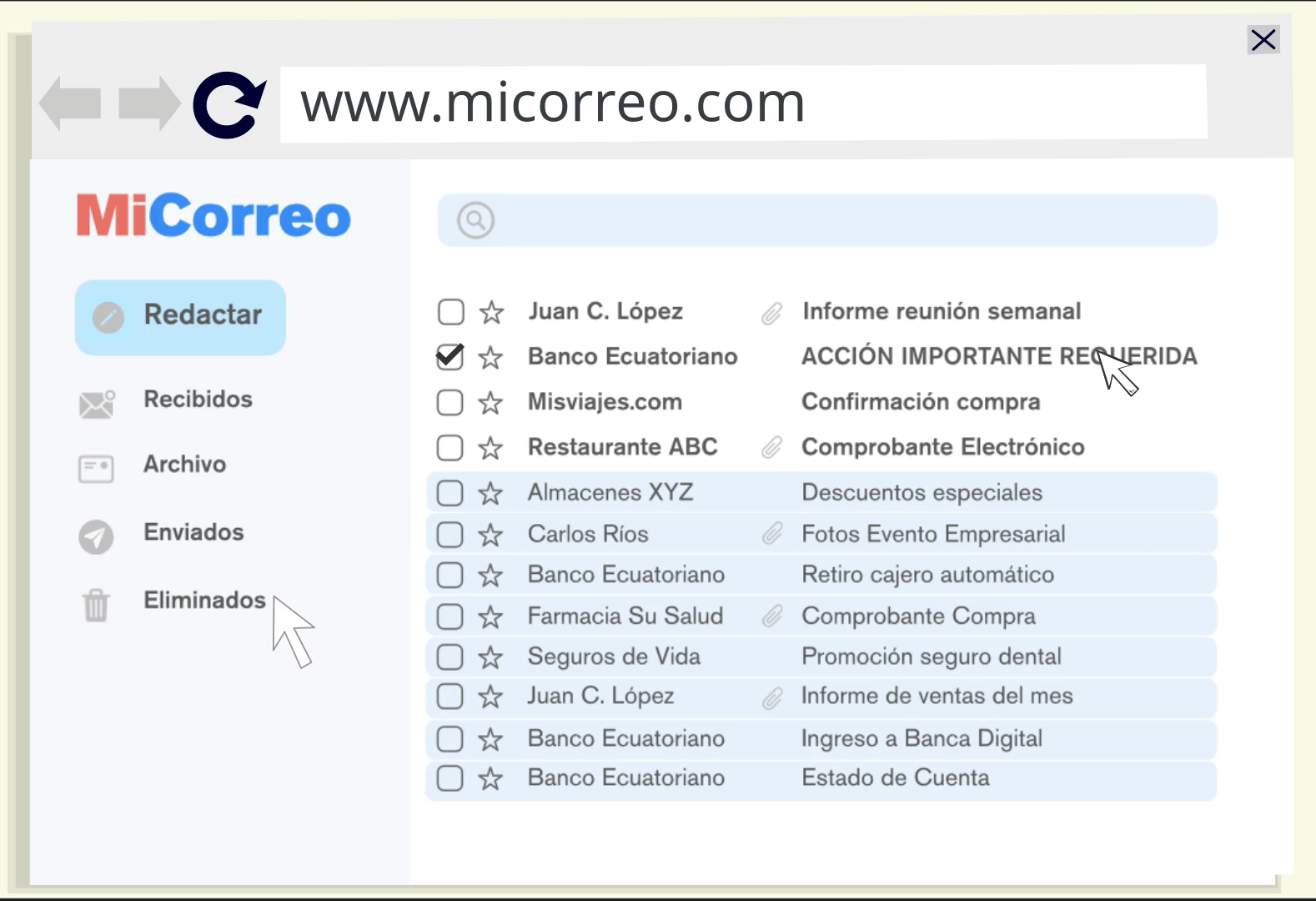Viewport: 1316px width, 901px height.
Task: Open the Estado de Cuenta email
Action: coord(895,778)
